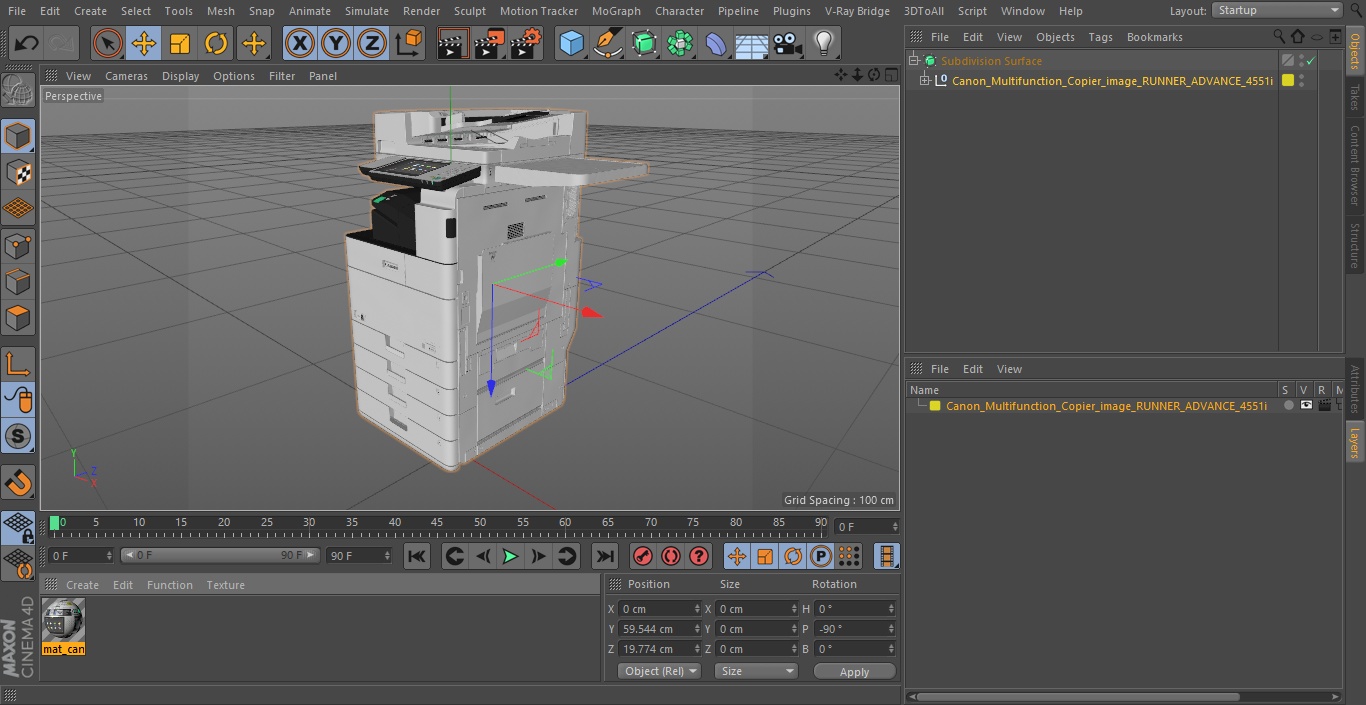The width and height of the screenshot is (1366, 705).
Task: Add a Camera object
Action: tap(788, 43)
